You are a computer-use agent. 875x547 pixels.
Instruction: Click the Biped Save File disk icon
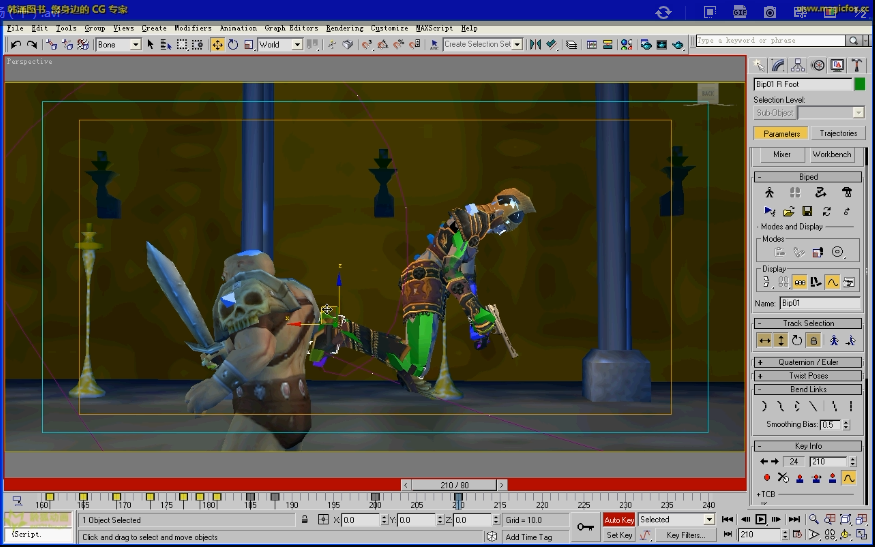807,212
